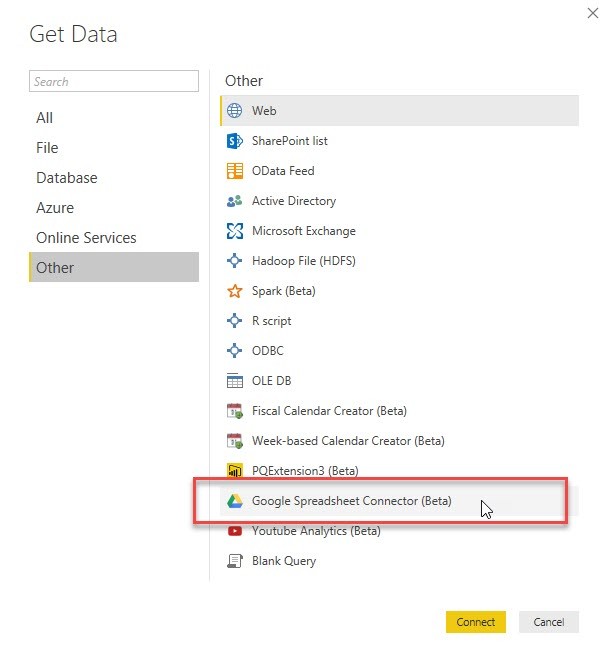609x662 pixels.
Task: Select the Web data source text
Action: tap(264, 111)
